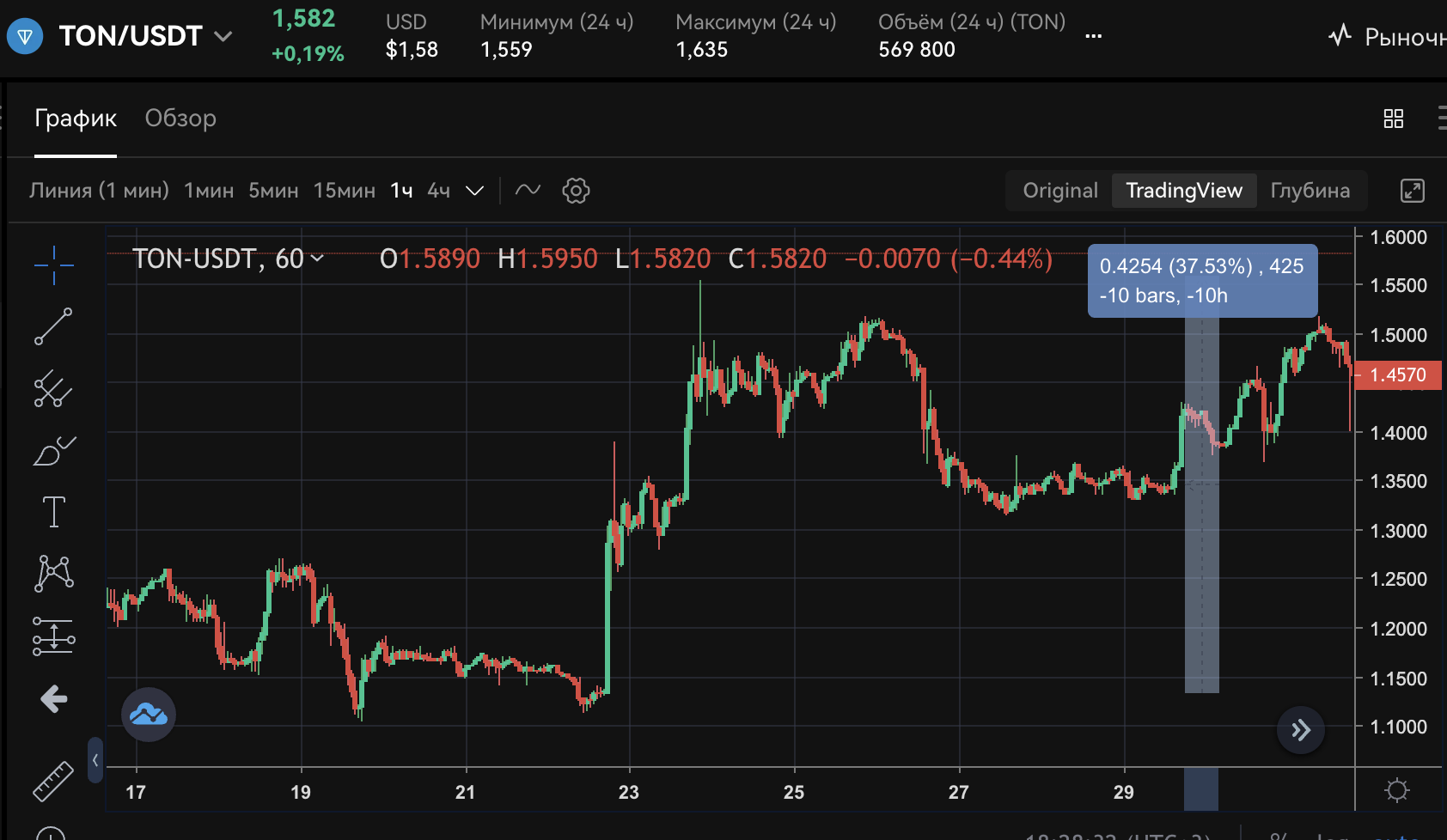Click the 1.4570 current price label

[1398, 375]
